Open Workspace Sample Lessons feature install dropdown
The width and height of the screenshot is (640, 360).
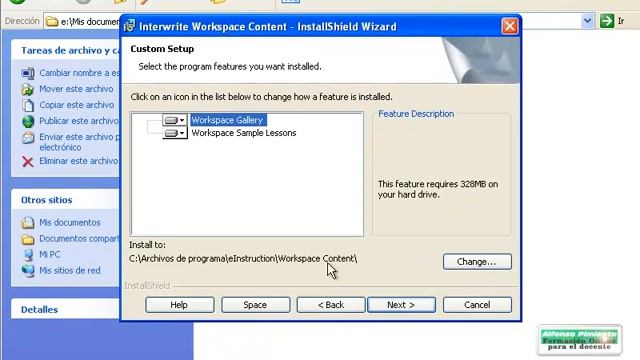pyautogui.click(x=175, y=133)
